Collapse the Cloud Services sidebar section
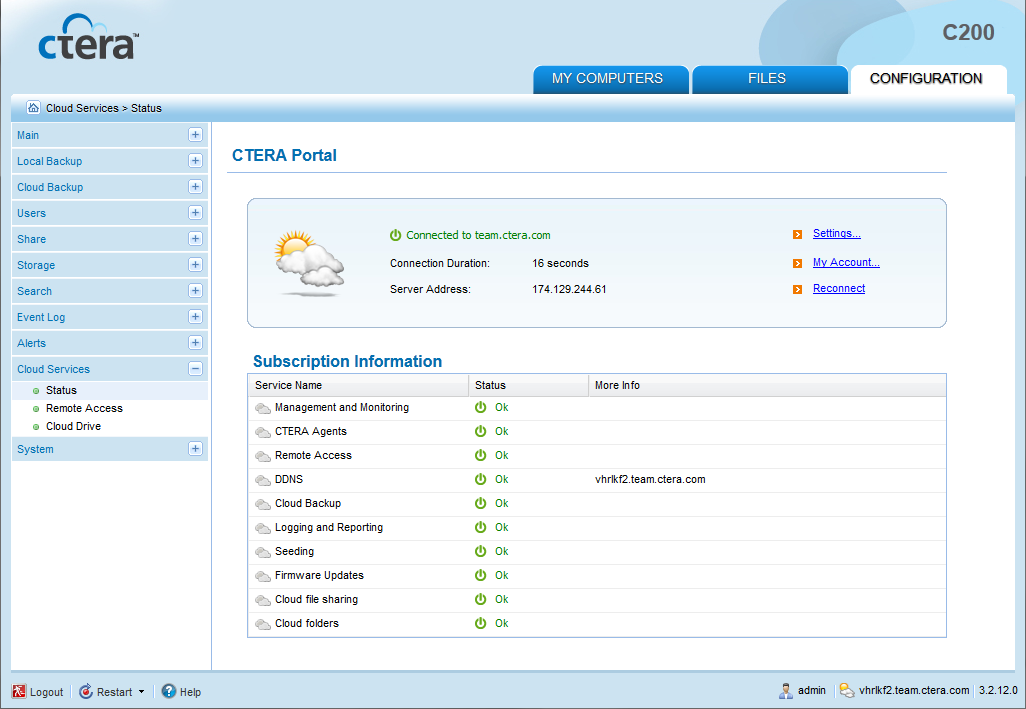This screenshot has width=1026, height=709. [x=195, y=369]
